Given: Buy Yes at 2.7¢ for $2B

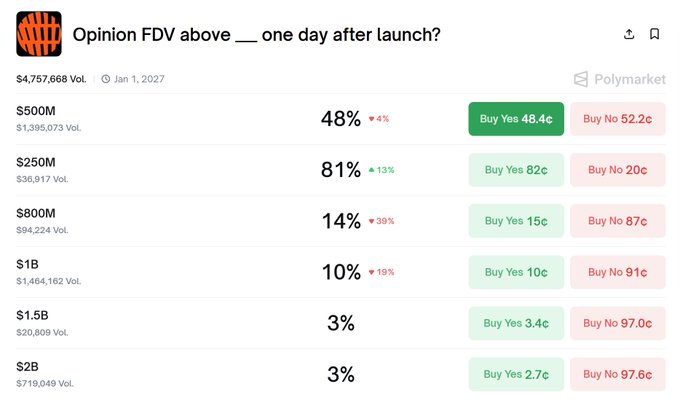Looking at the screenshot, I should pyautogui.click(x=516, y=374).
